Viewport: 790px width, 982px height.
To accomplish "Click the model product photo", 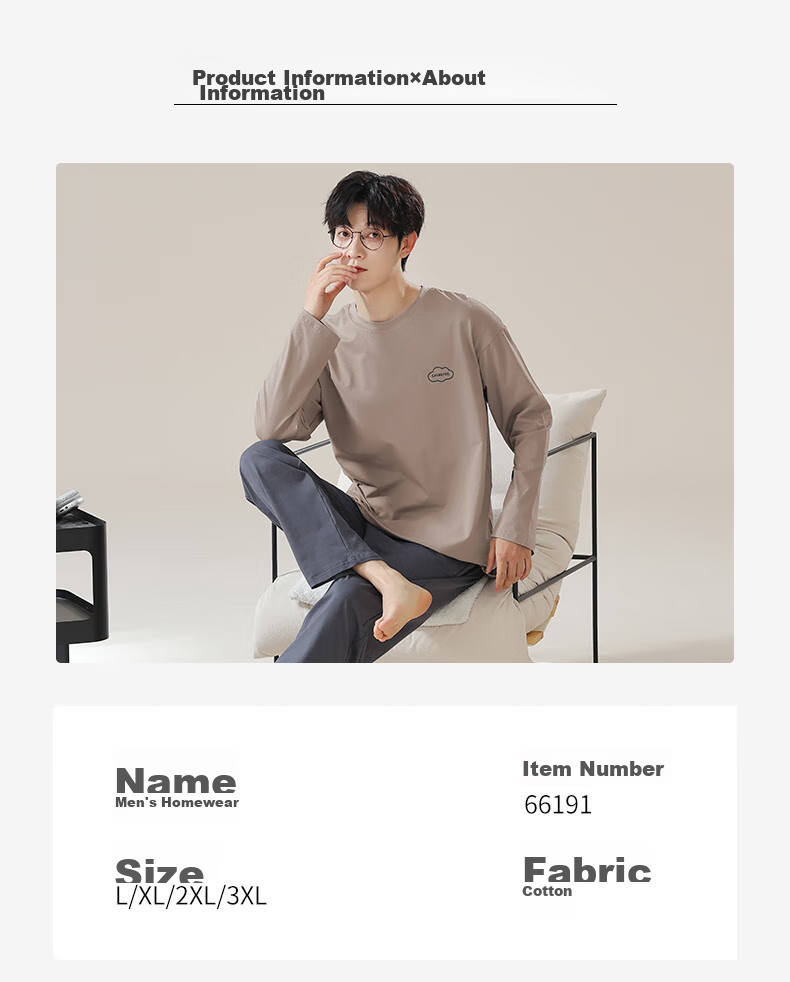I will coord(395,413).
